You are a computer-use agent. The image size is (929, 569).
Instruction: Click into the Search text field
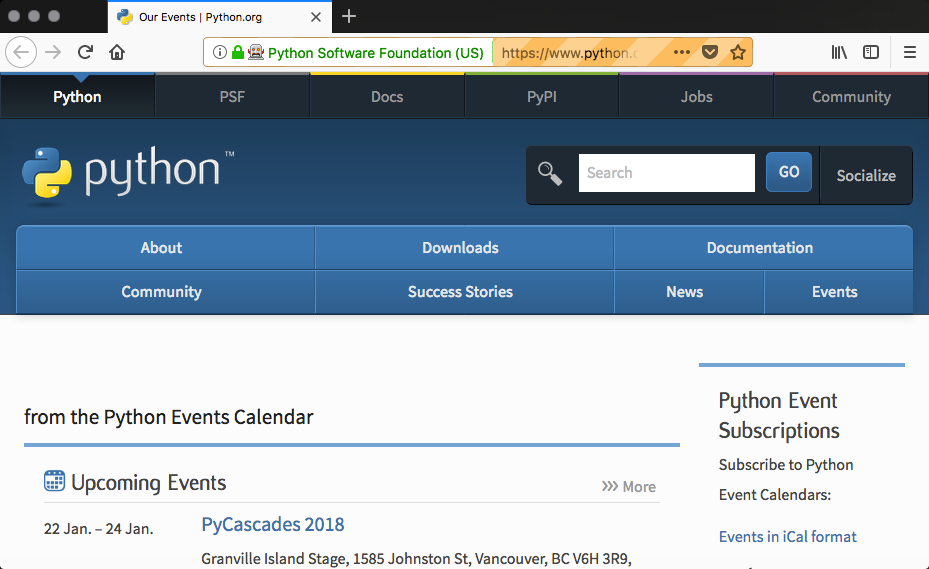click(666, 173)
